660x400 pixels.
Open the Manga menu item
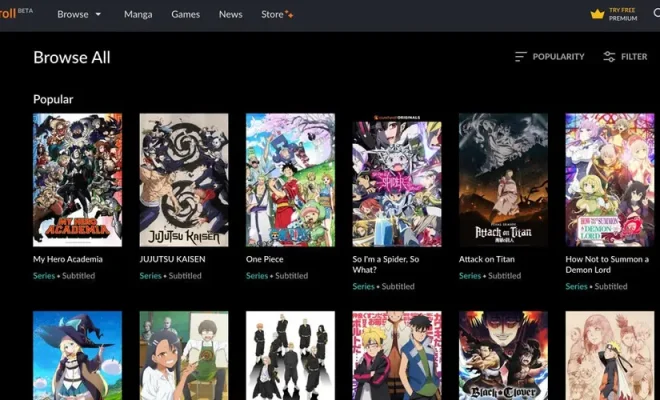pos(138,14)
